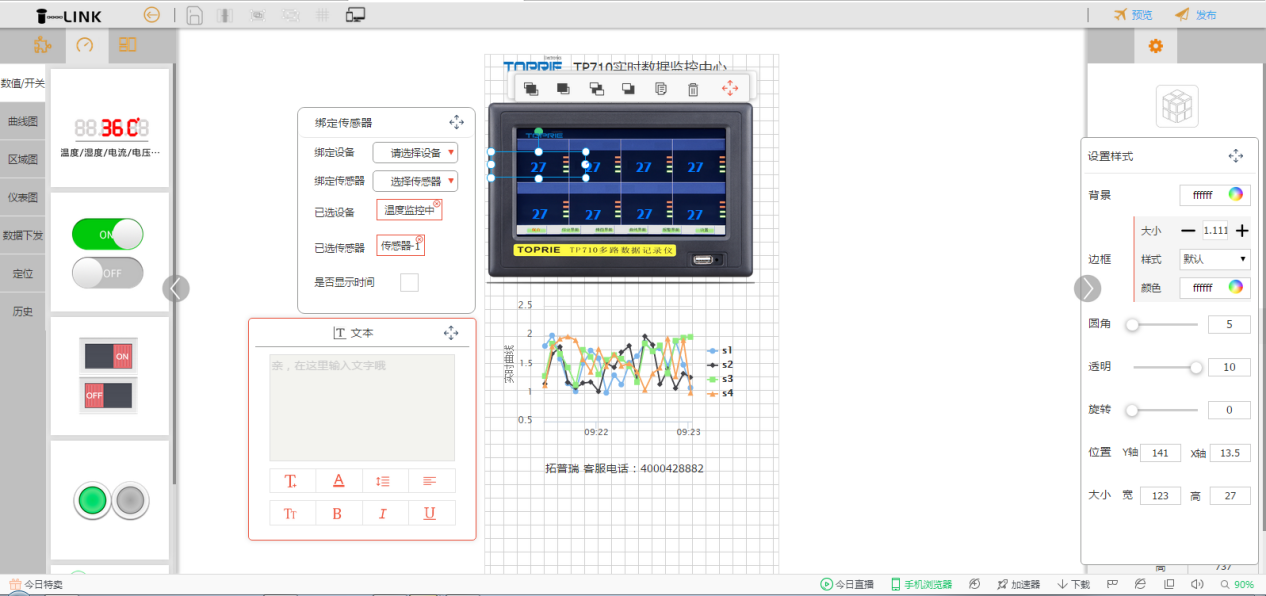Click the numbered list icon in text panel

click(x=384, y=480)
